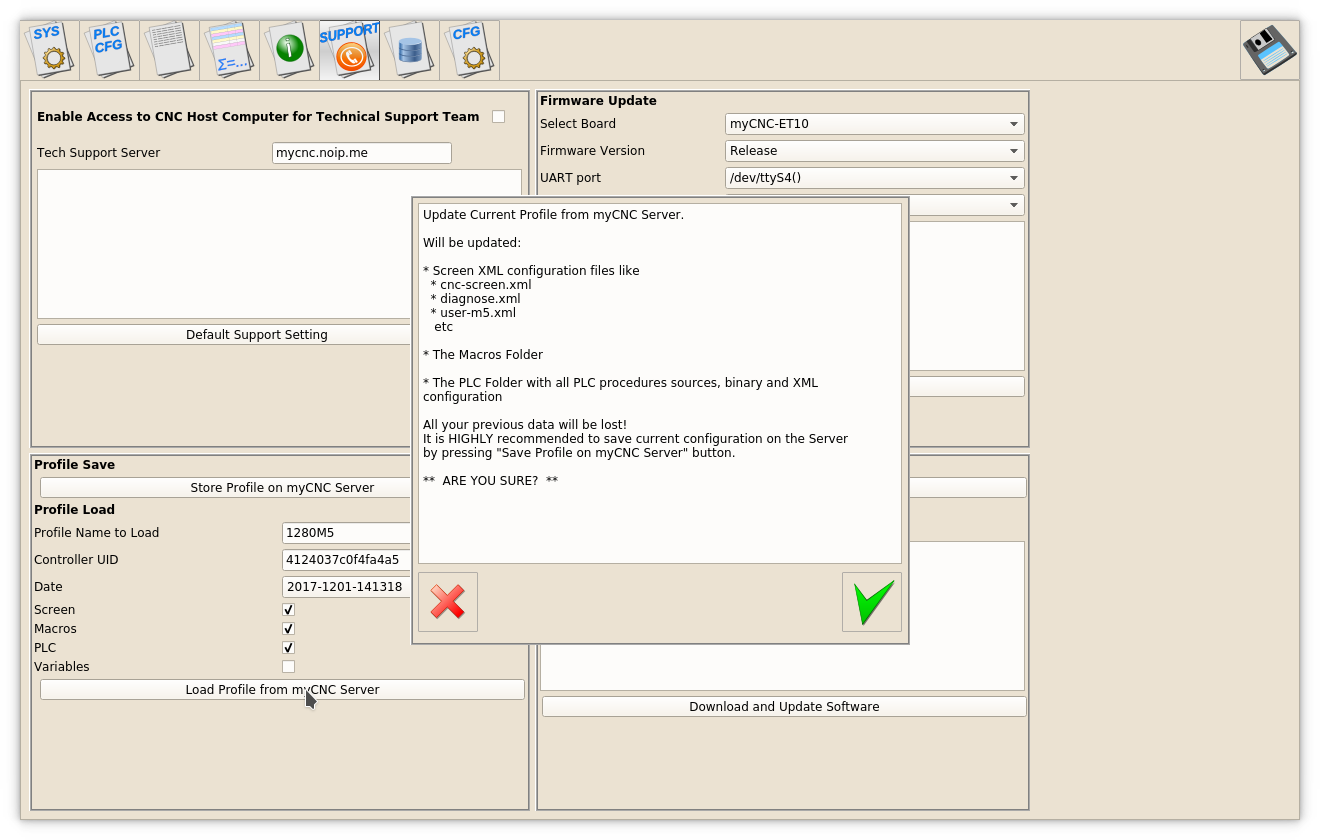Click the 'Profile Load' heading
This screenshot has height=840, width=1320.
tap(74, 510)
